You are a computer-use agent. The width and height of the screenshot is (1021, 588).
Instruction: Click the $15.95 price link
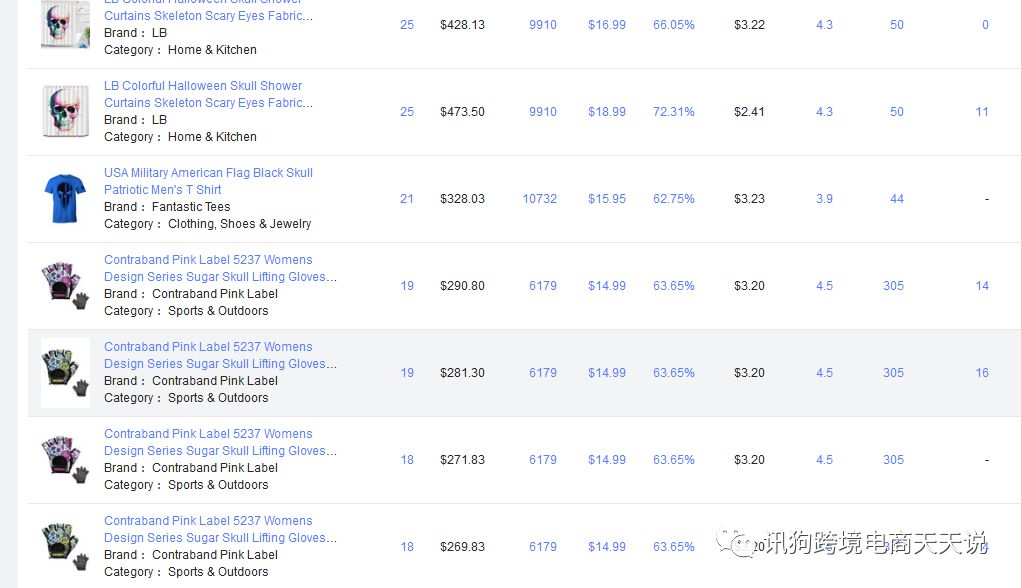pyautogui.click(x=607, y=199)
